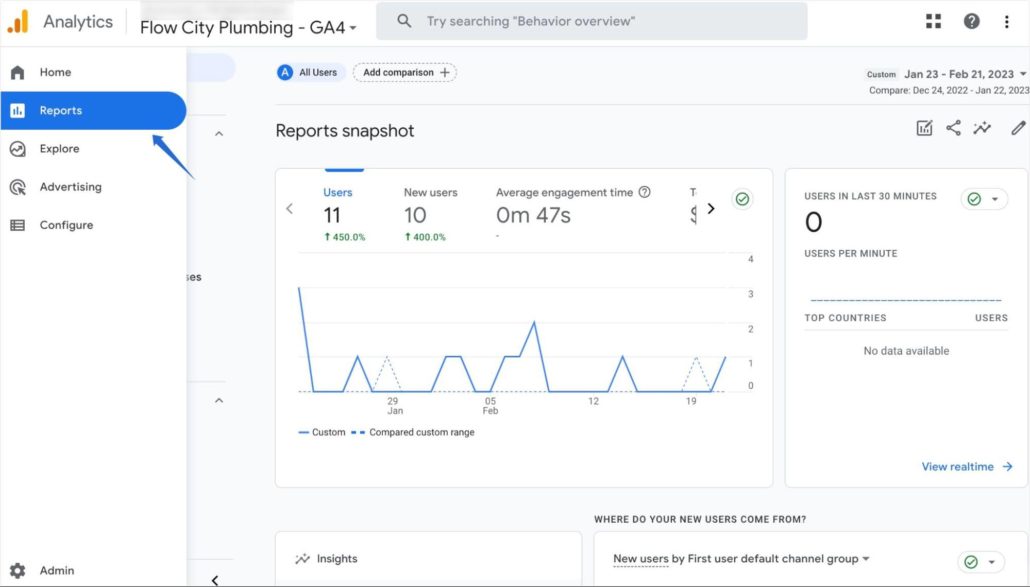Select the Users metric tab
The width and height of the screenshot is (1030, 587).
click(344, 215)
